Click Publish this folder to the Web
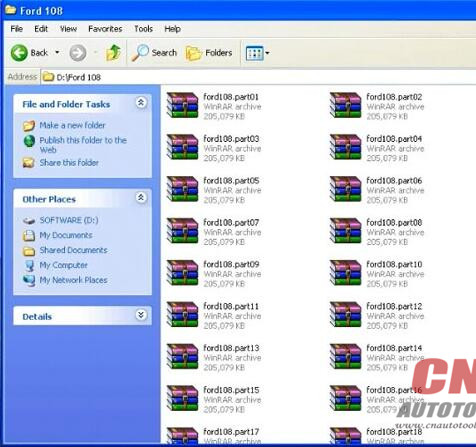The image size is (476, 447). coord(83,145)
